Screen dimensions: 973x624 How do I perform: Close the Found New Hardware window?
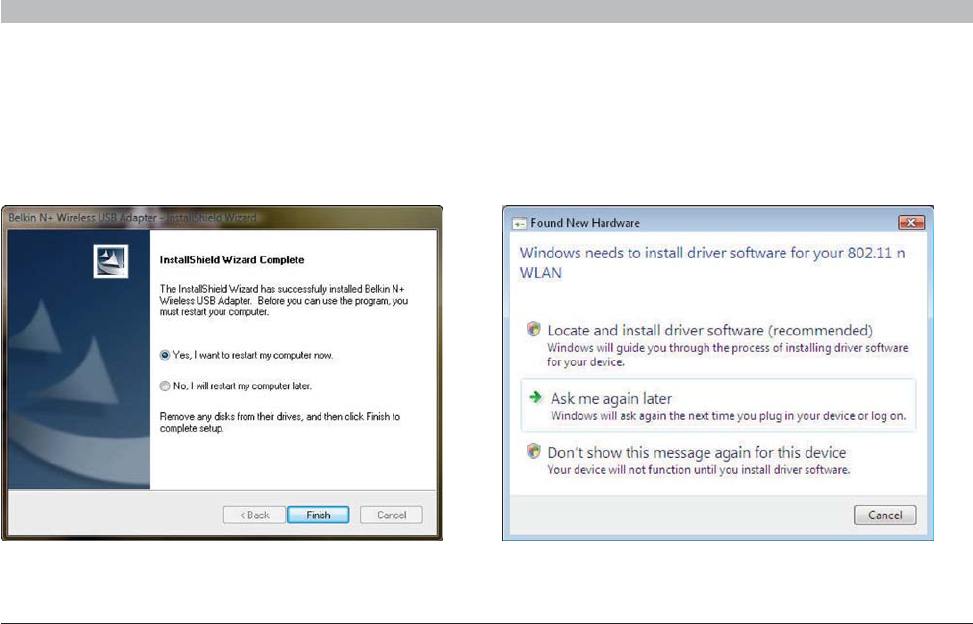(x=912, y=222)
